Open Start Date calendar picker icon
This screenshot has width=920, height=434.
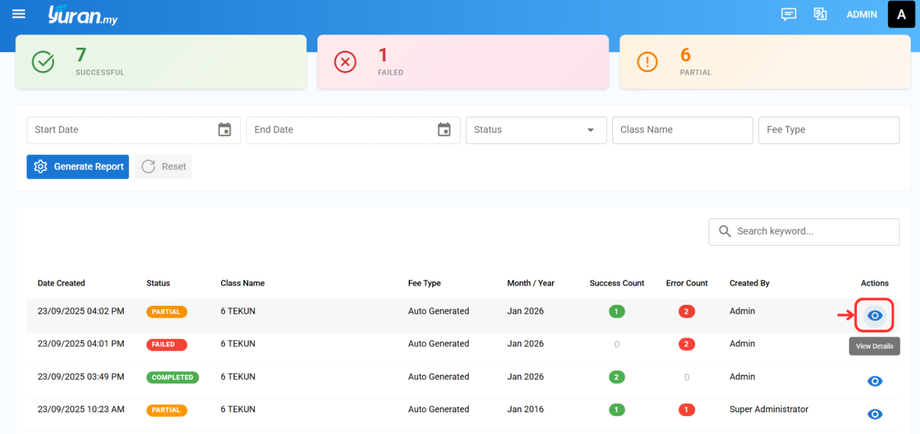point(225,130)
